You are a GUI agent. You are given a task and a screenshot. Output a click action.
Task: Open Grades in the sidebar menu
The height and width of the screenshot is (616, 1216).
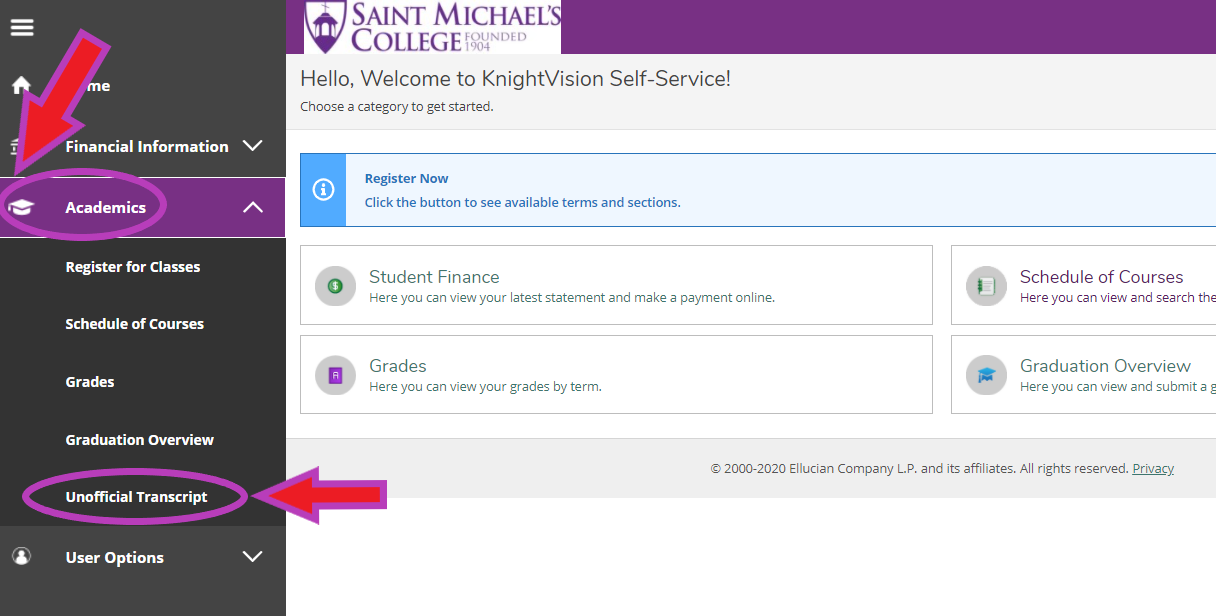90,382
